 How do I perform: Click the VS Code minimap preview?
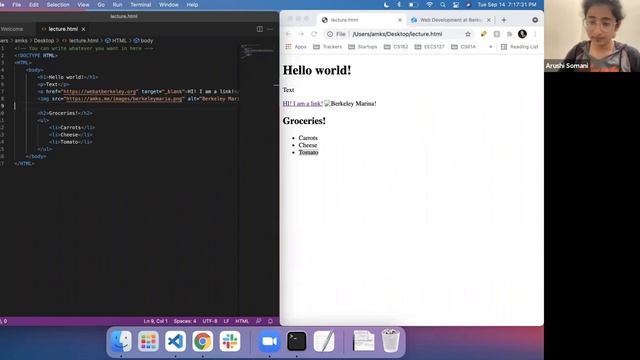click(257, 51)
